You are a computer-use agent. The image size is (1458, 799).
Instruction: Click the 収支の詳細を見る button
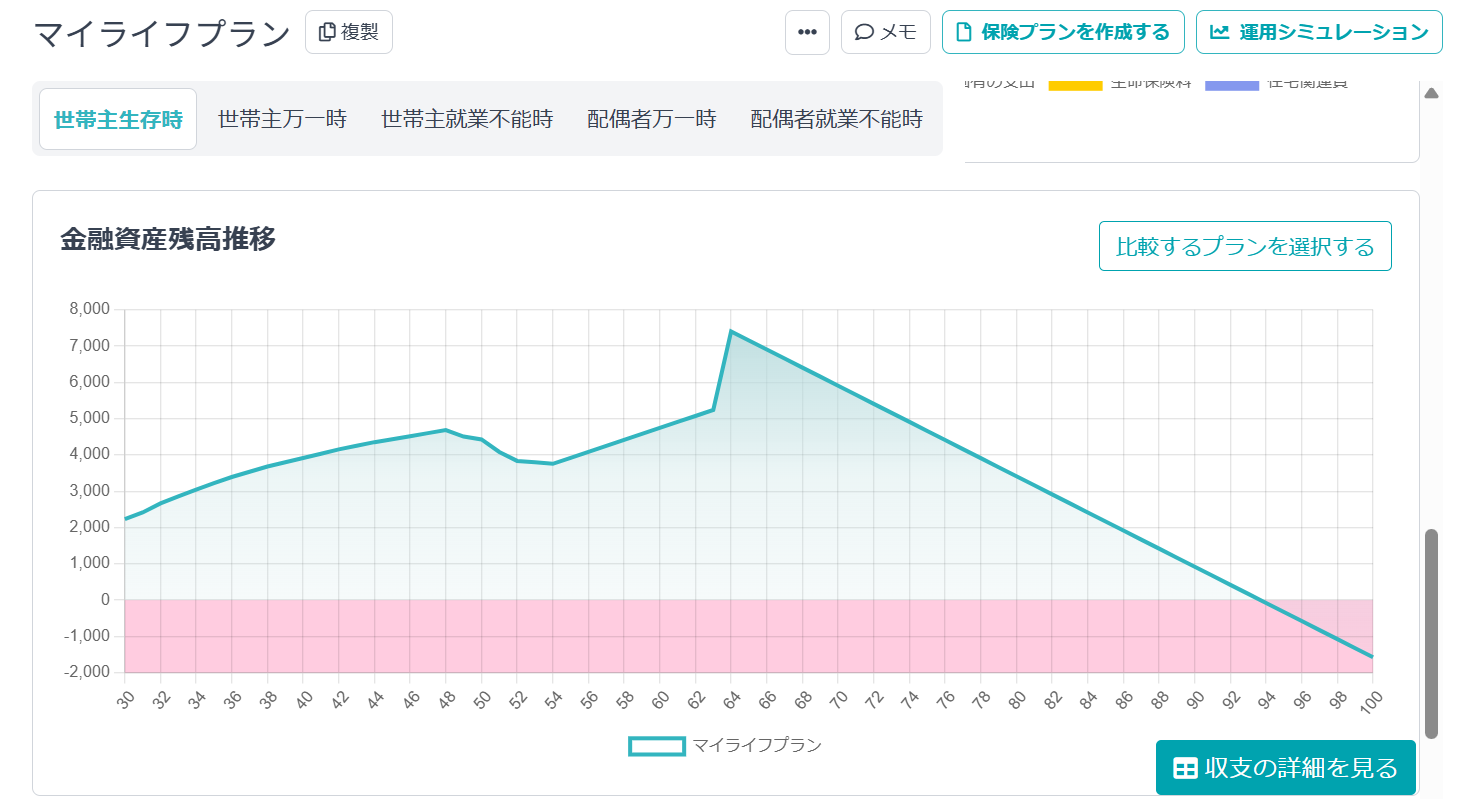click(1284, 767)
